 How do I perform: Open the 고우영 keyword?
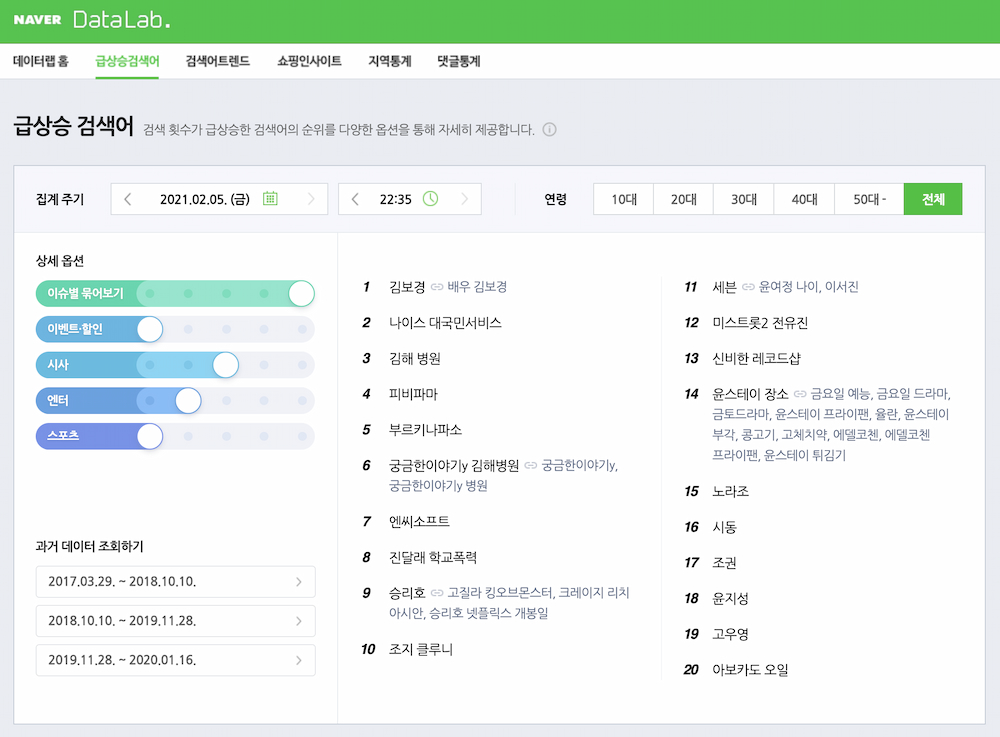731,634
